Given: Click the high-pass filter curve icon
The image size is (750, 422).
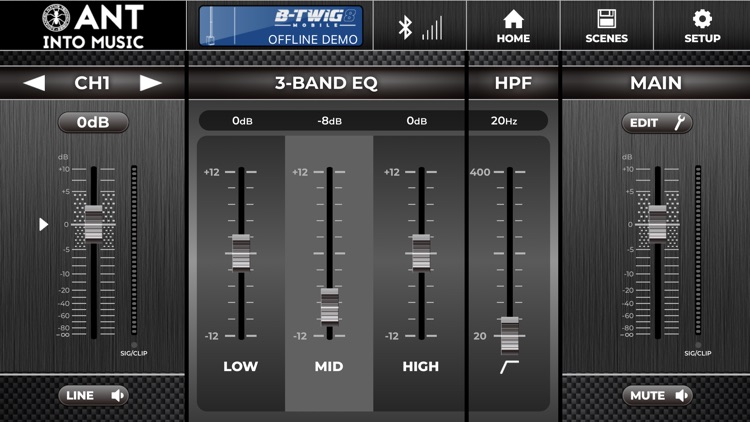Looking at the screenshot, I should 509,367.
